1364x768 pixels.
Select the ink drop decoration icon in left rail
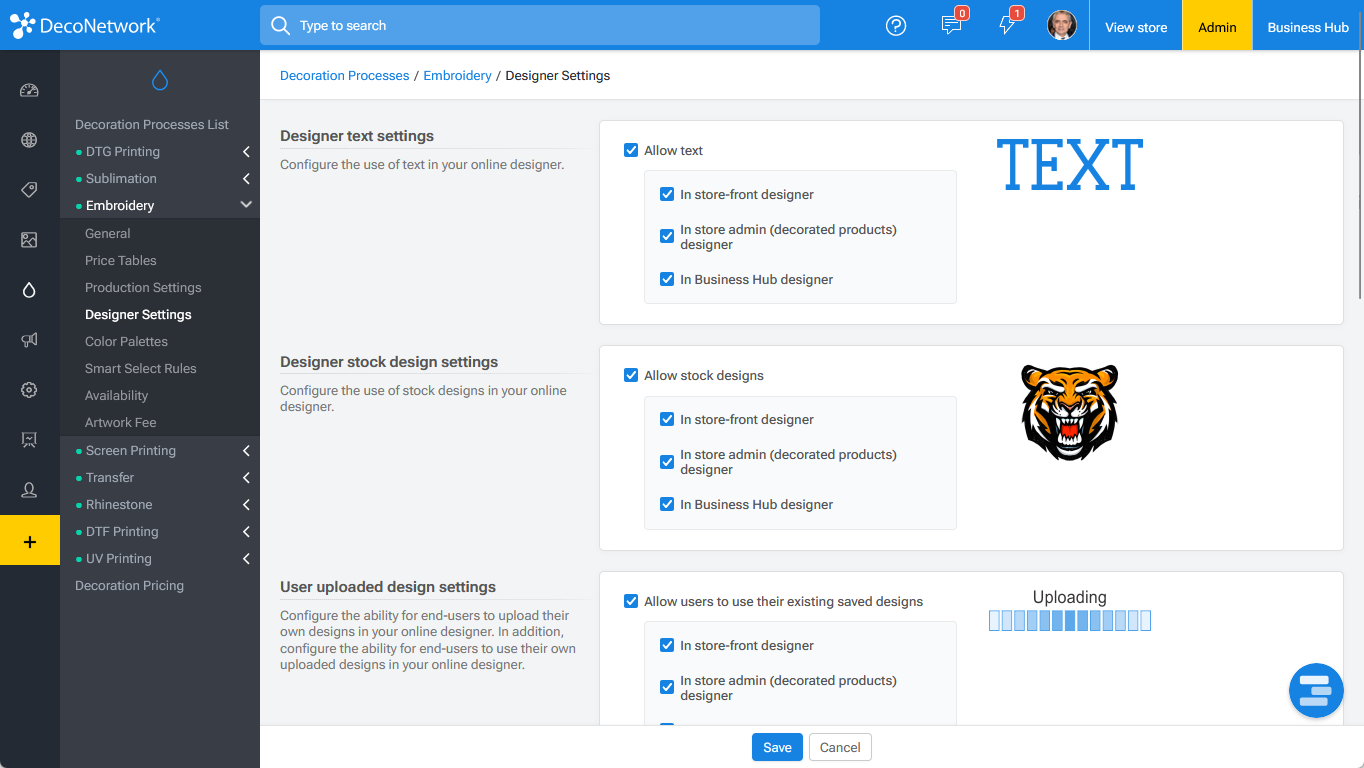point(29,290)
